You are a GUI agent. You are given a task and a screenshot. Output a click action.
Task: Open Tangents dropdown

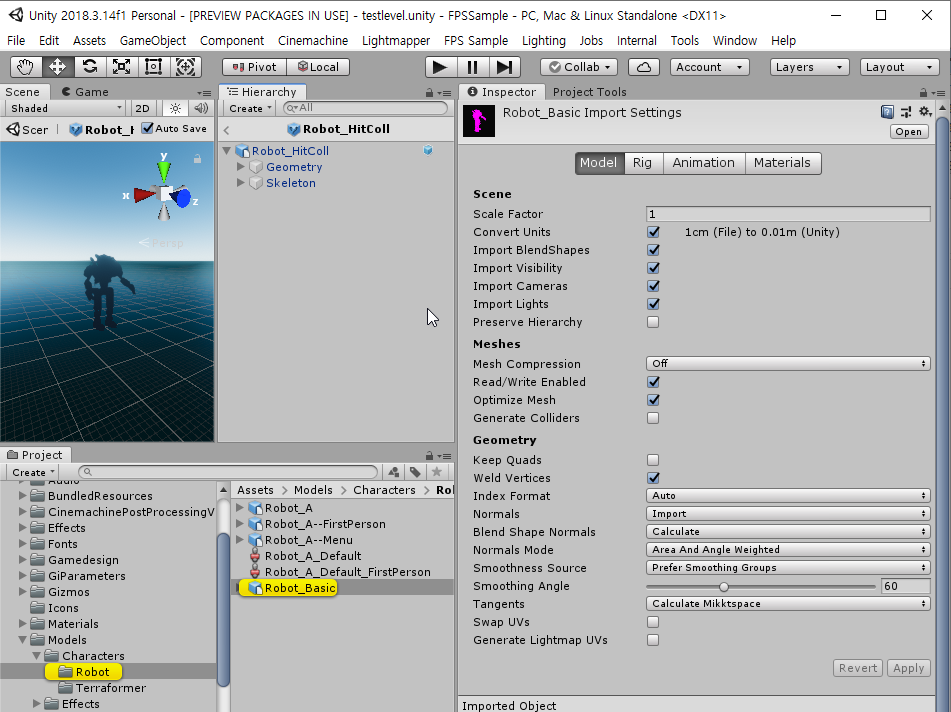pyautogui.click(x=788, y=604)
